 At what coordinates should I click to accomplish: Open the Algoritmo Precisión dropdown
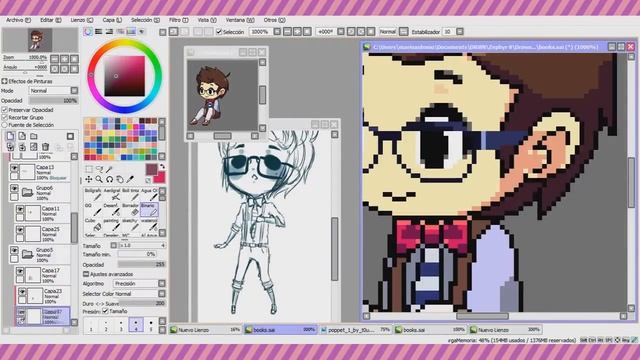pos(138,283)
